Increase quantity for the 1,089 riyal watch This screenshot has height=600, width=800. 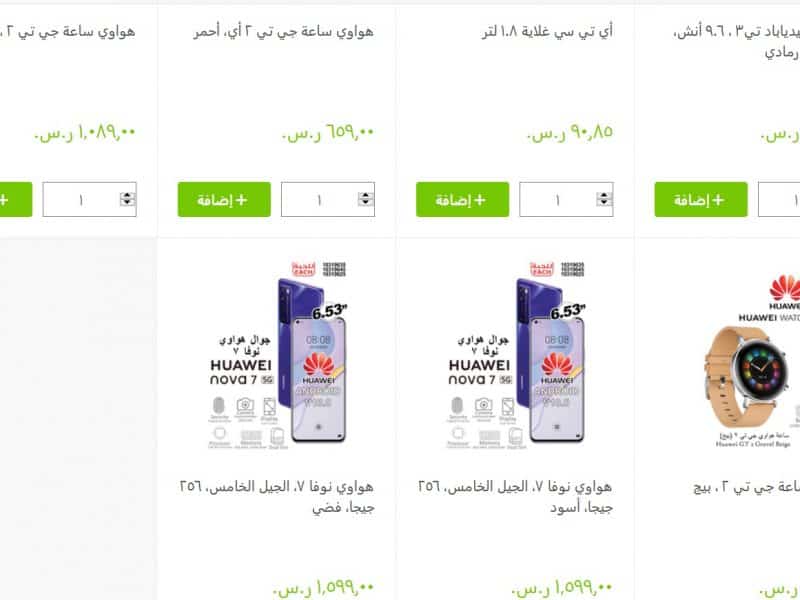pos(128,195)
